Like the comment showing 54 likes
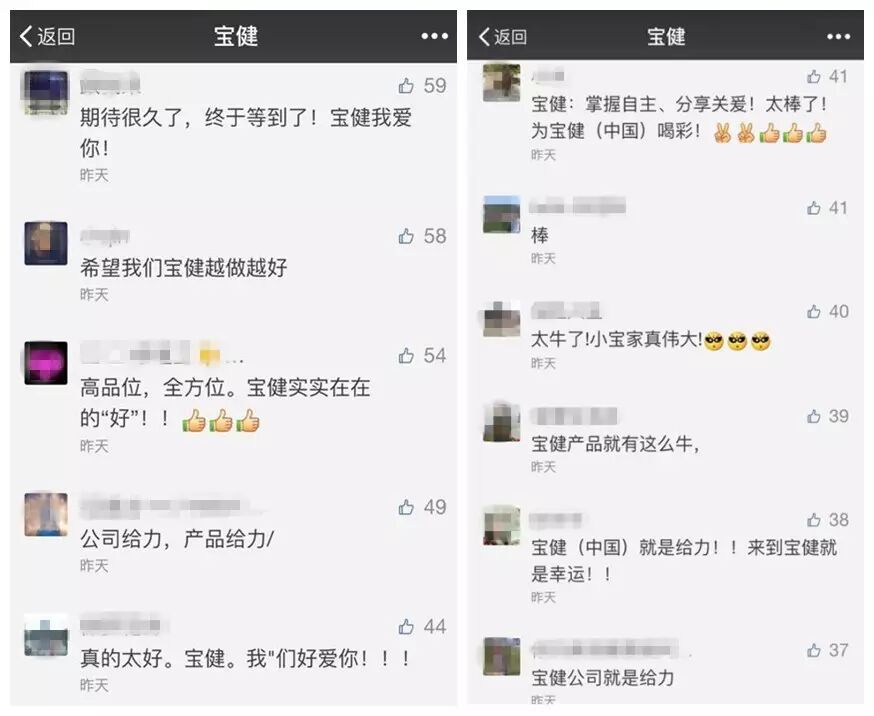874x716 pixels. 406,355
